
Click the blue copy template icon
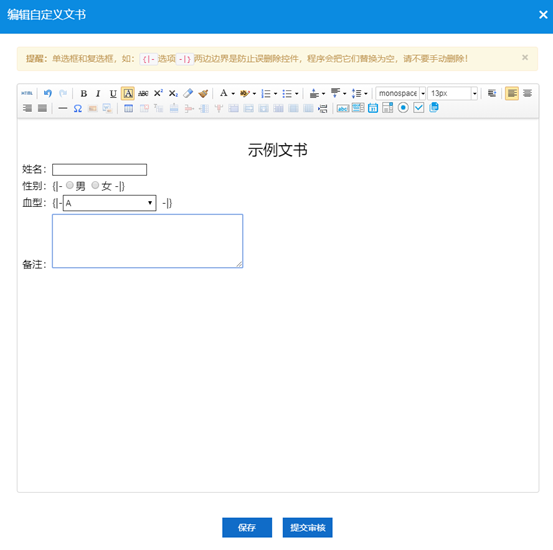point(434,107)
